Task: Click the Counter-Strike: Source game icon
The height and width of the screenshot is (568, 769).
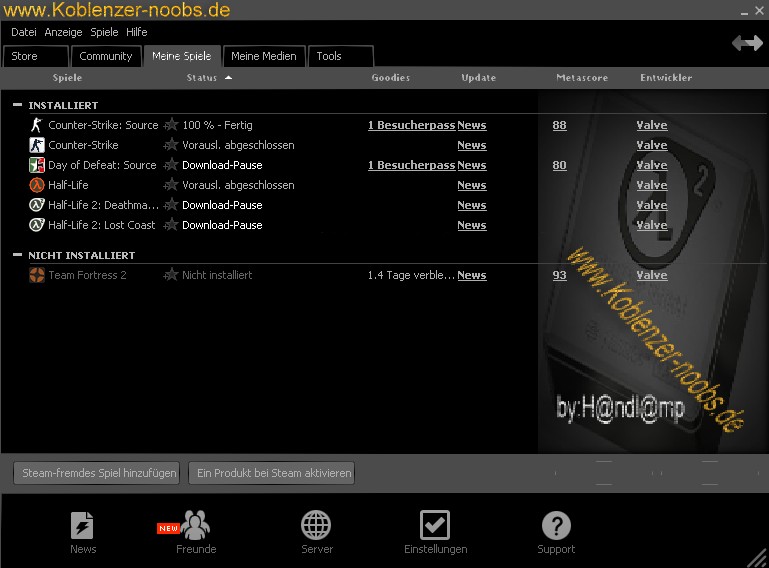Action: (x=37, y=125)
